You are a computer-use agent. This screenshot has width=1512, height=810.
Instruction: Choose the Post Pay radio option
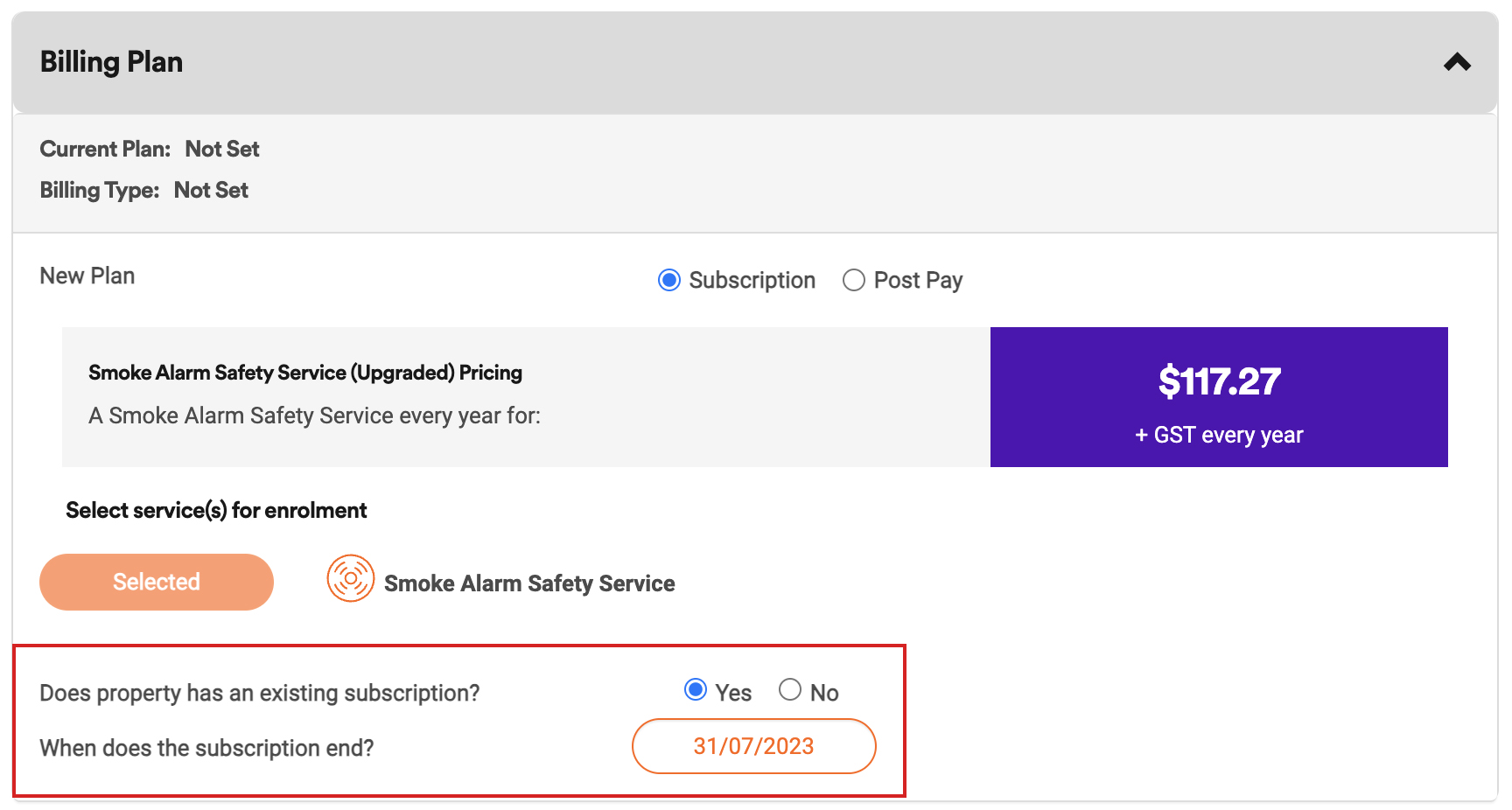tap(853, 280)
